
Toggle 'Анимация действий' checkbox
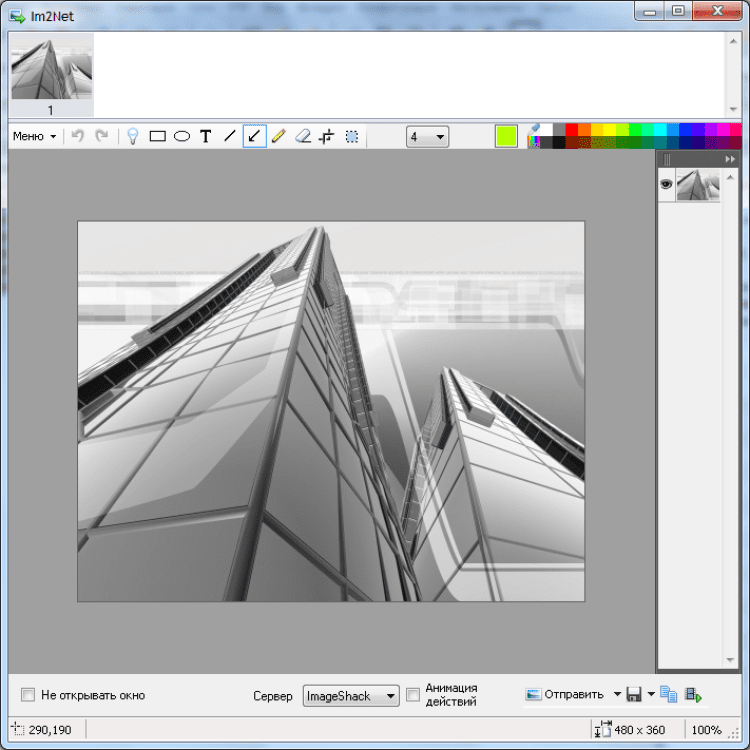point(413,695)
